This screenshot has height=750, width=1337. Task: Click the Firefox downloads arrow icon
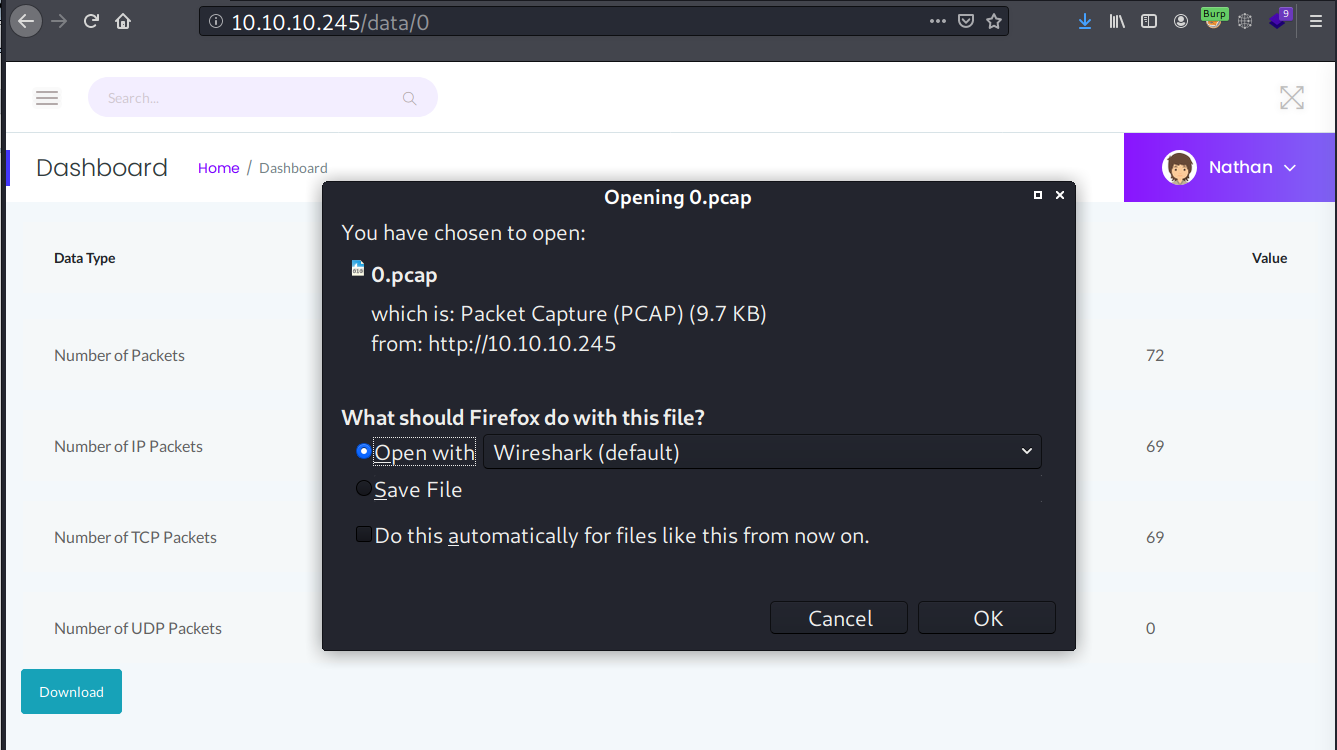click(x=1085, y=21)
